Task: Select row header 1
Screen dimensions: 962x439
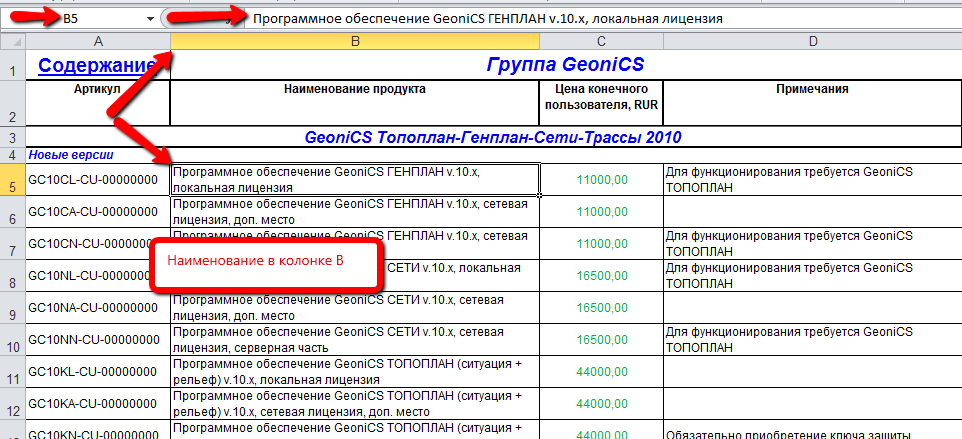Action: pyautogui.click(x=13, y=65)
